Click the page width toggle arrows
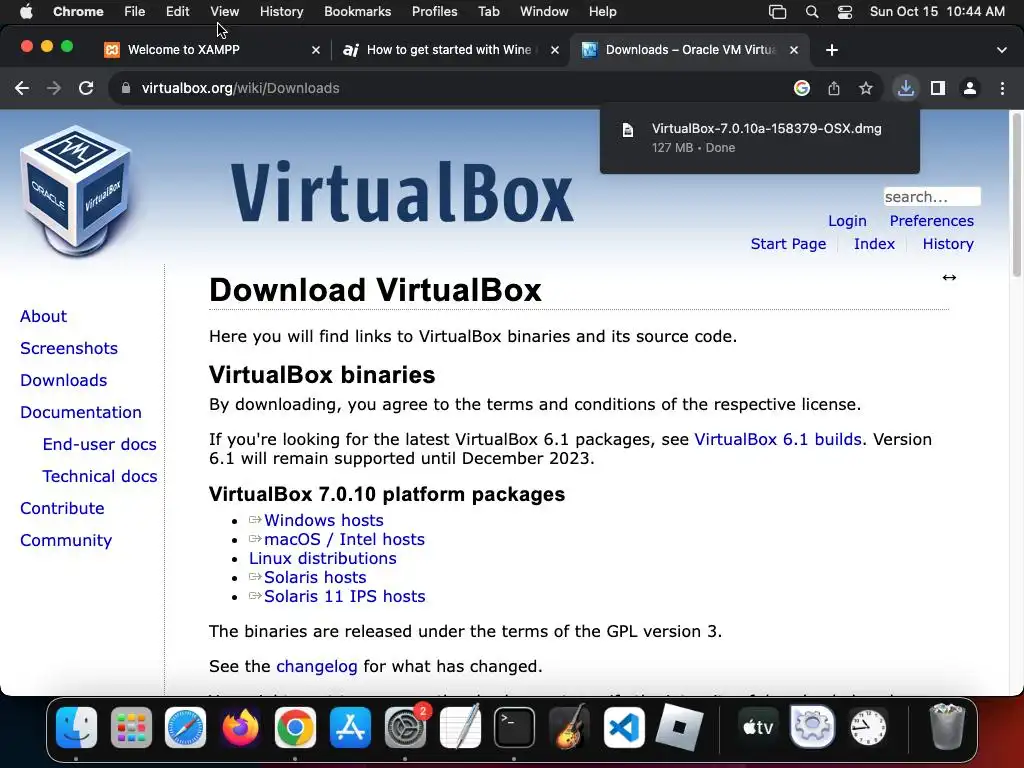This screenshot has width=1024, height=768. [x=949, y=278]
